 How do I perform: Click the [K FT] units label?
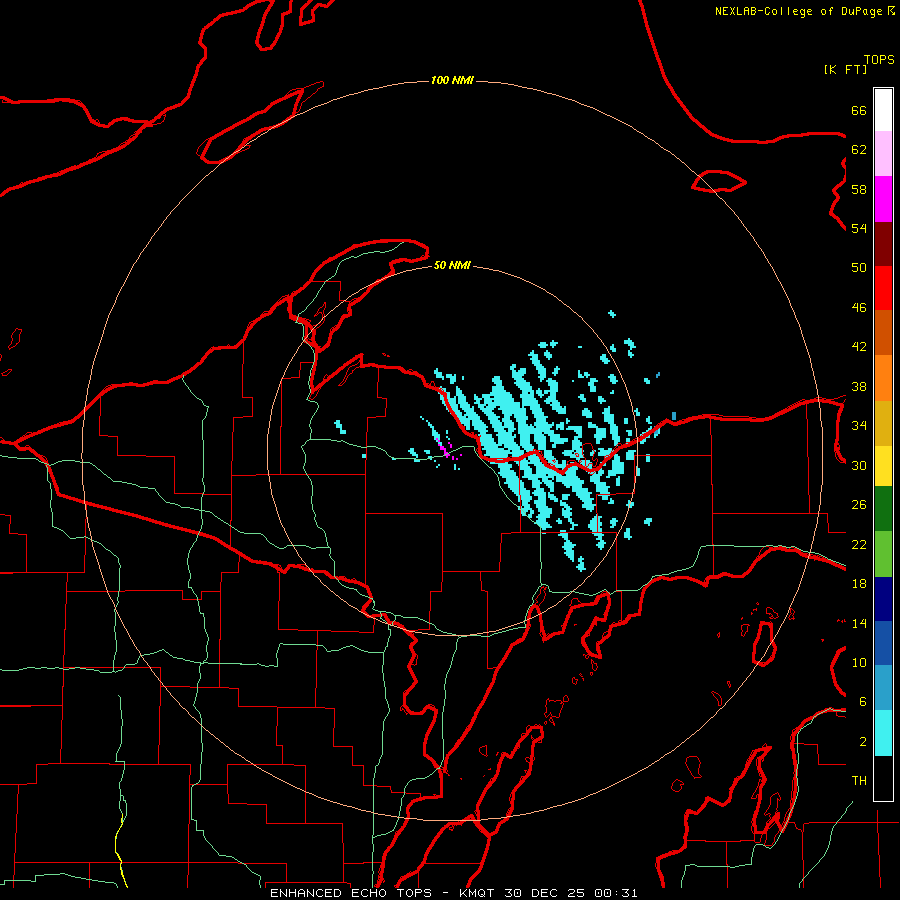[845, 69]
